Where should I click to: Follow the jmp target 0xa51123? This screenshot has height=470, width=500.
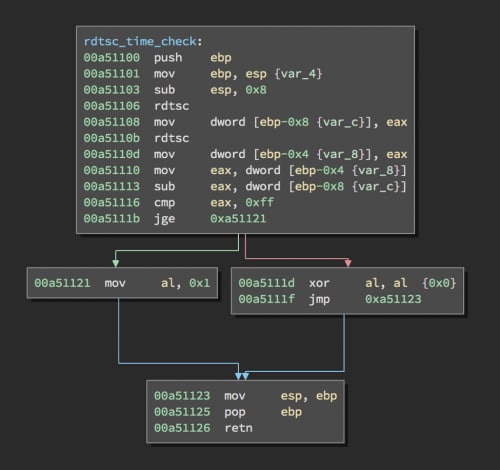click(393, 299)
